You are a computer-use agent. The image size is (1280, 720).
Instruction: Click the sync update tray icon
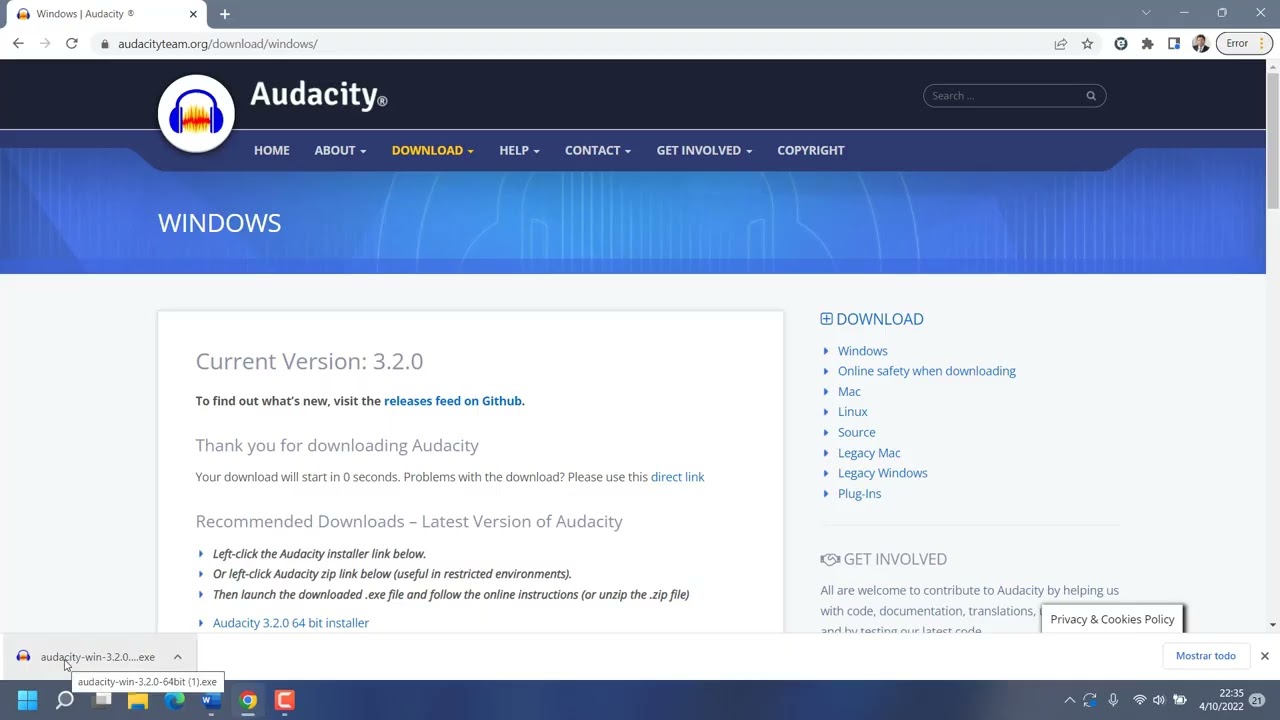pyautogui.click(x=1090, y=701)
